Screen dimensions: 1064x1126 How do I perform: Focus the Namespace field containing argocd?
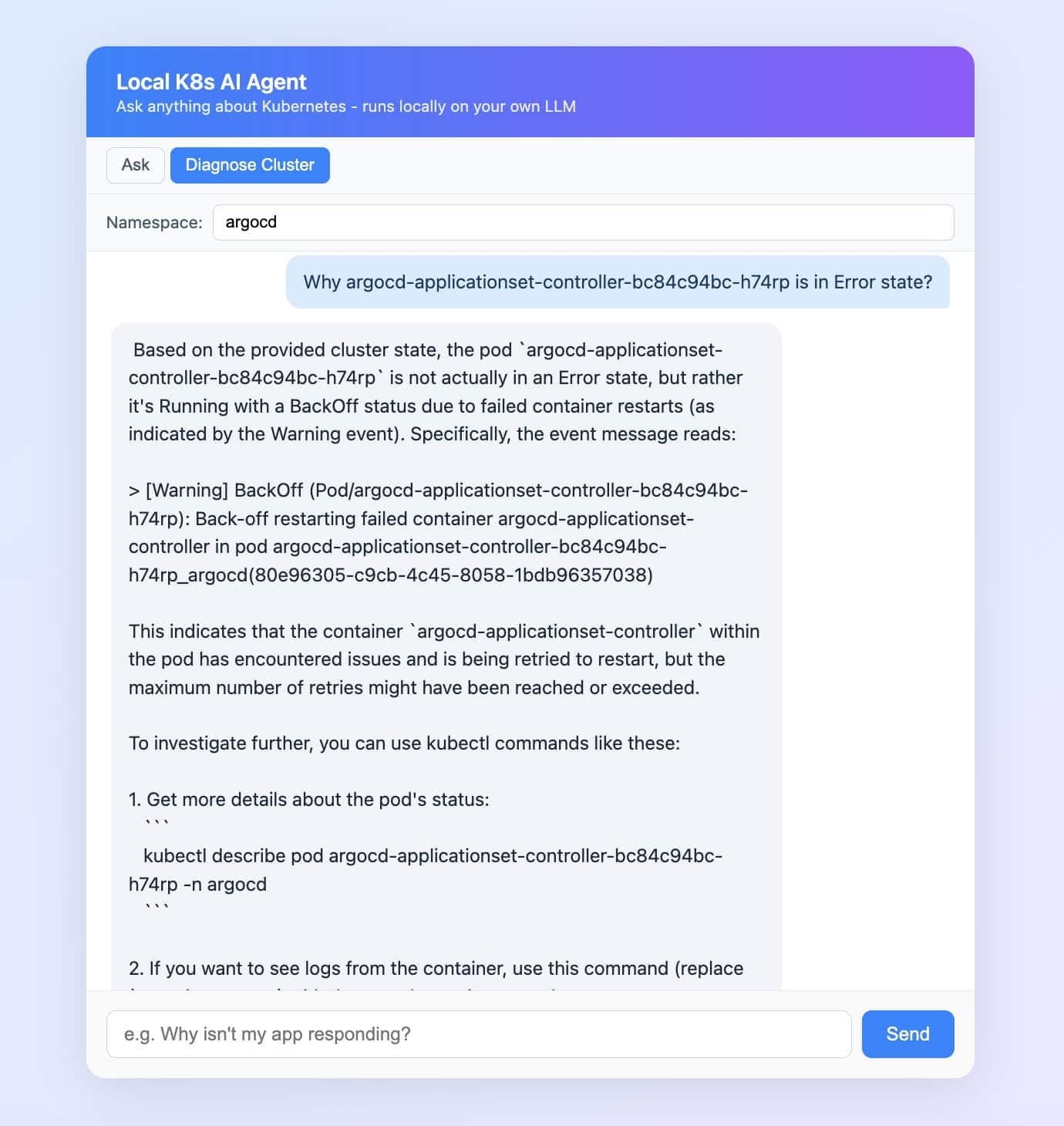coord(584,222)
